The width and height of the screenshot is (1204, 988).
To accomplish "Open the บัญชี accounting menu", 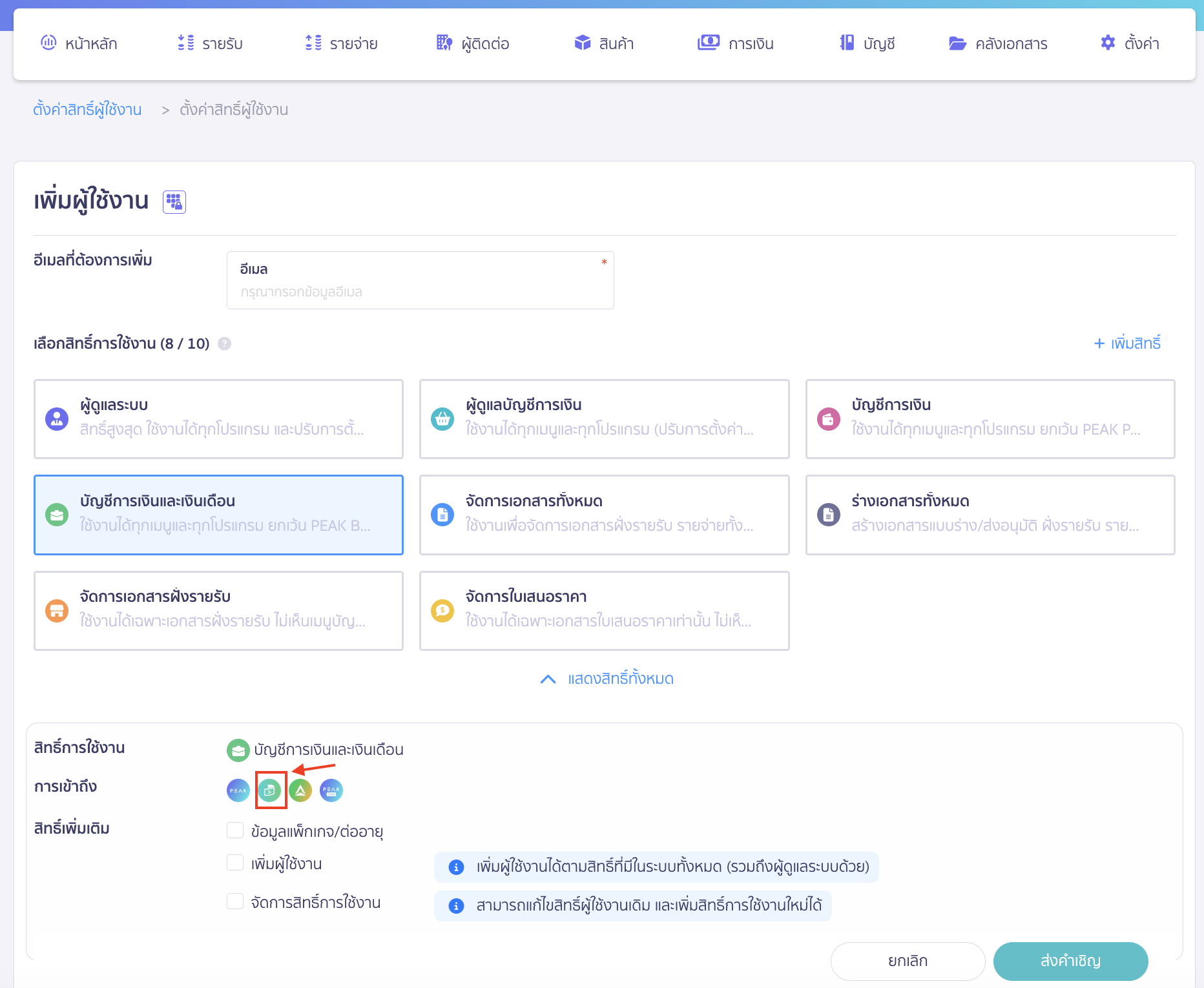I will pyautogui.click(x=867, y=43).
